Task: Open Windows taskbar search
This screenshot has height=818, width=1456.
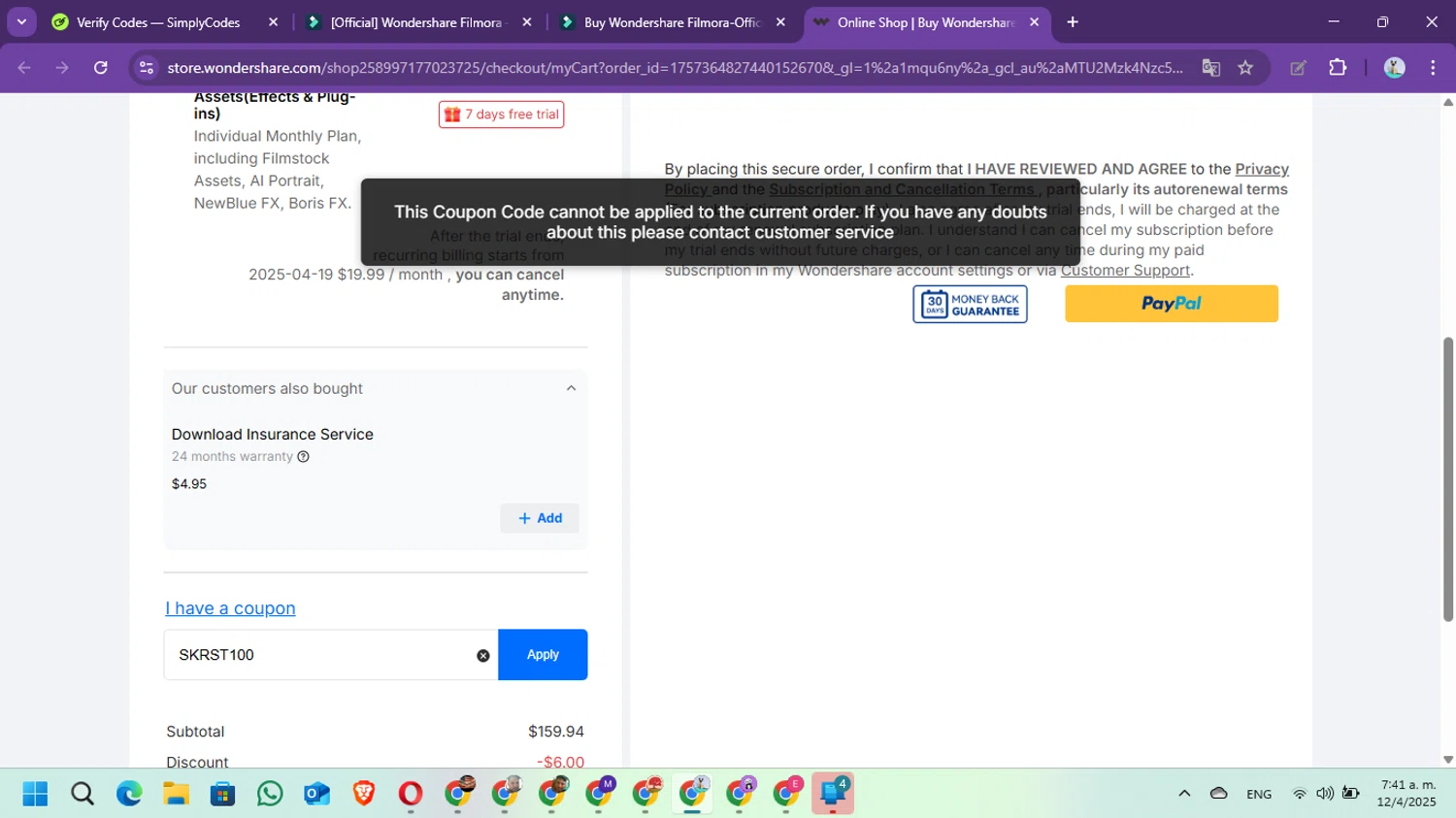Action: pos(83,794)
